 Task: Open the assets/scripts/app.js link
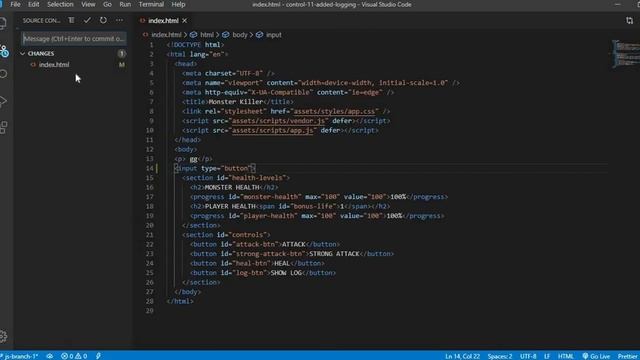pyautogui.click(x=273, y=130)
